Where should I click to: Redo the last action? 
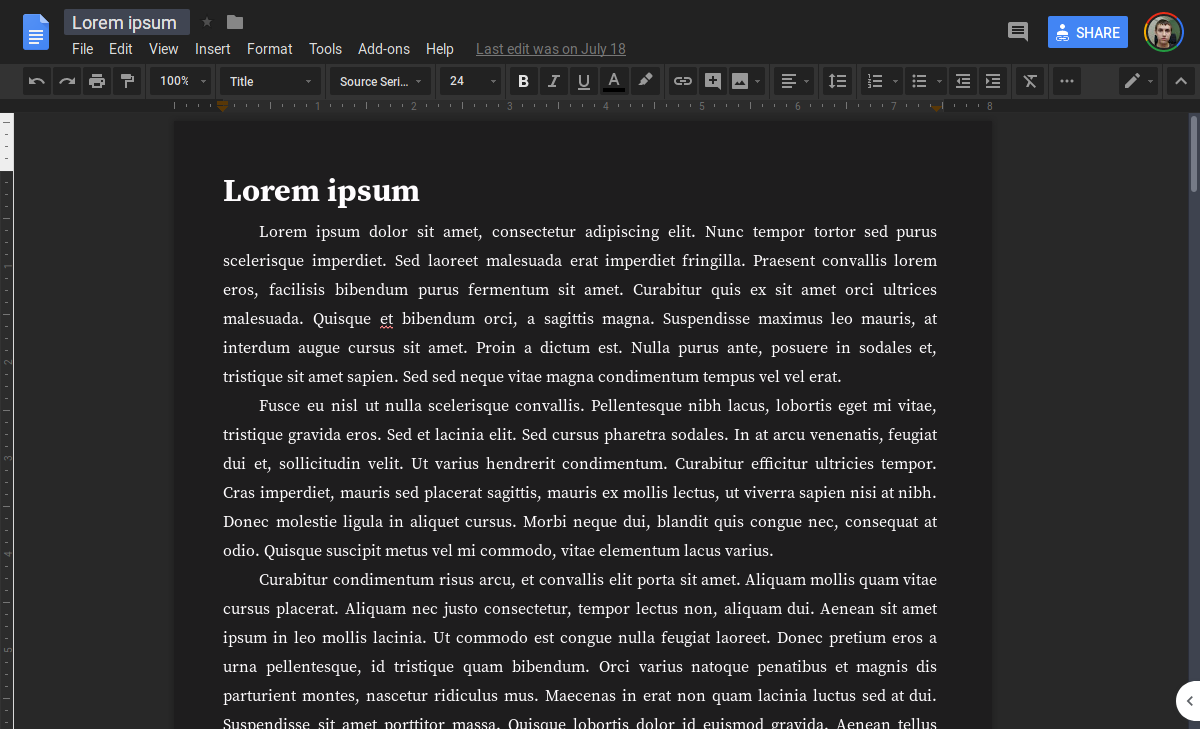pyautogui.click(x=67, y=81)
